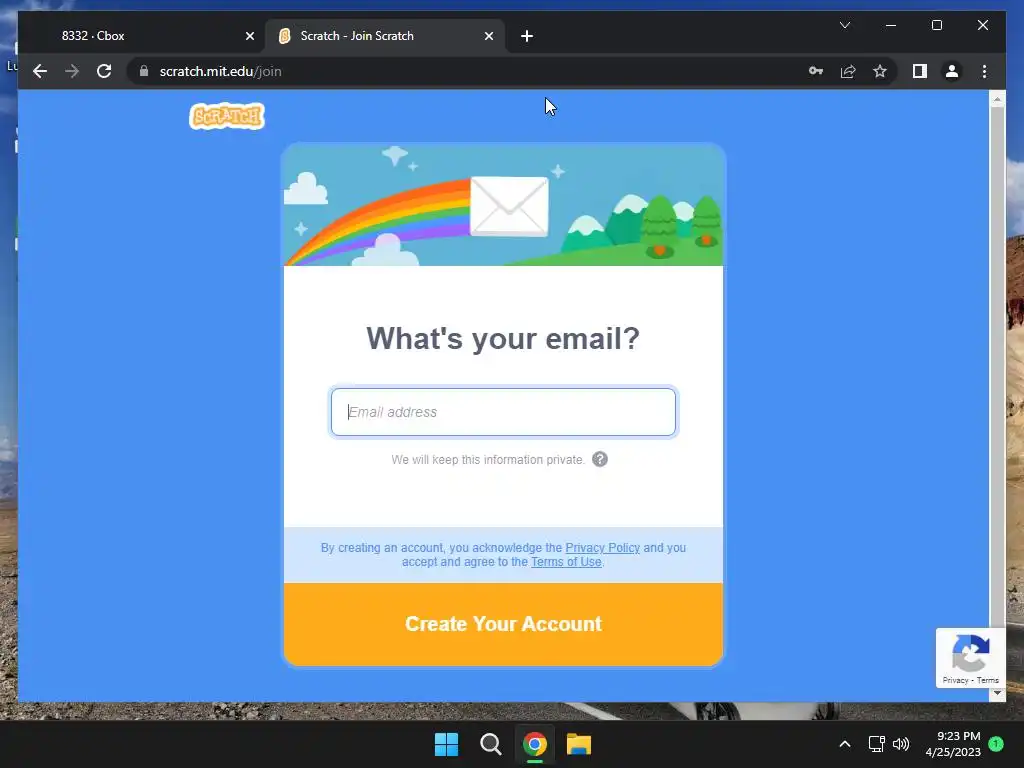Close the Scratch Join Scratch tab
The image size is (1024, 768).
(488, 36)
